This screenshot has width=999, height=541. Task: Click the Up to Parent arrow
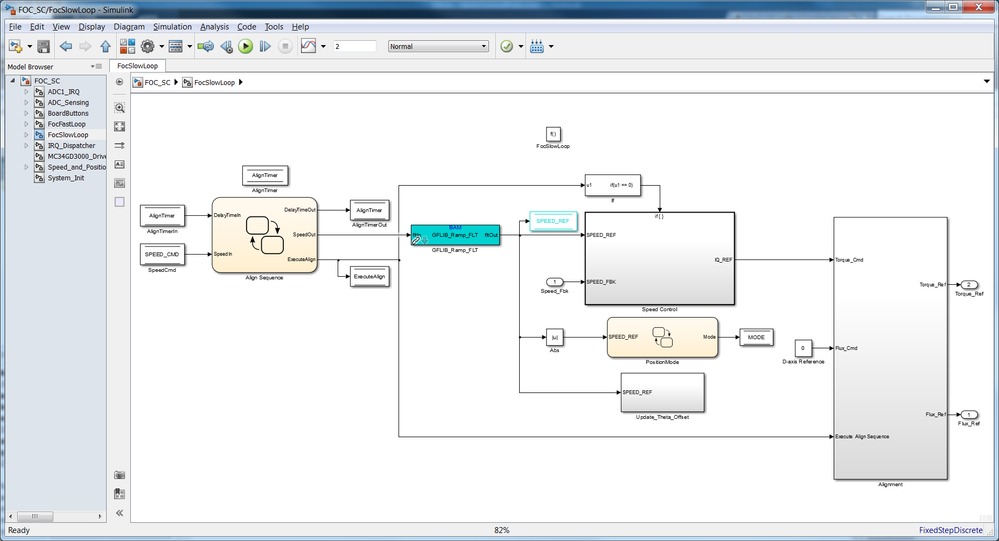click(105, 47)
